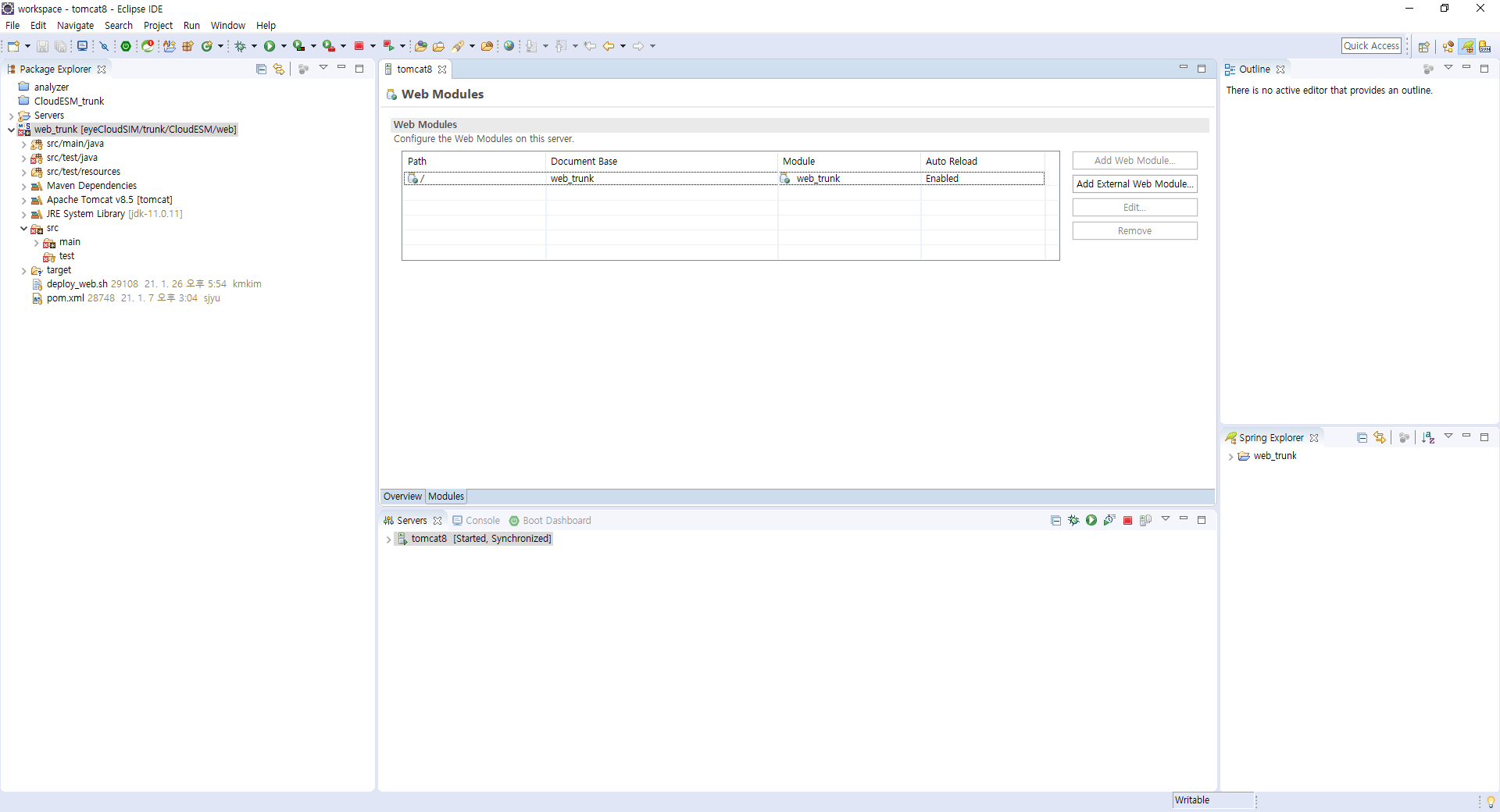1500x812 pixels.
Task: Expand src/main/java source folder
Action: (23, 144)
